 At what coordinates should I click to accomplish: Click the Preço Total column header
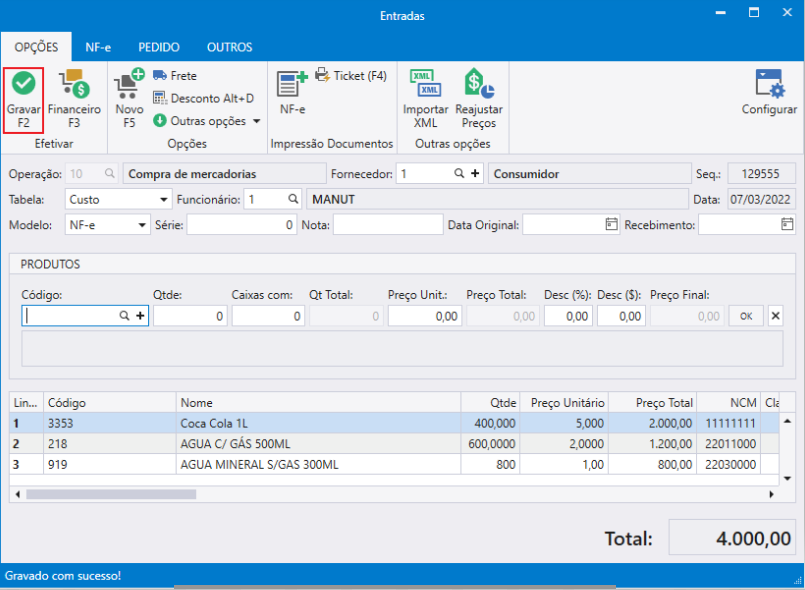tap(652, 403)
